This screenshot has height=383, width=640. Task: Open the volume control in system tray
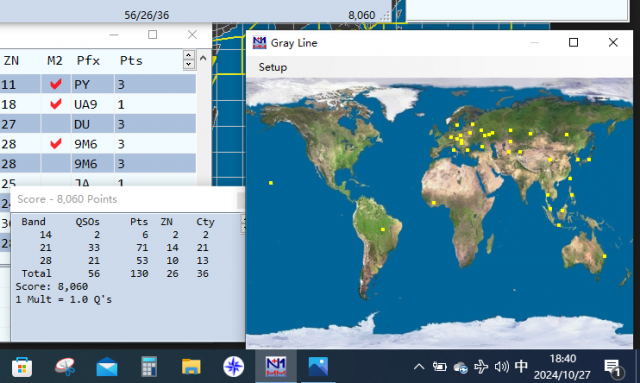tap(501, 367)
